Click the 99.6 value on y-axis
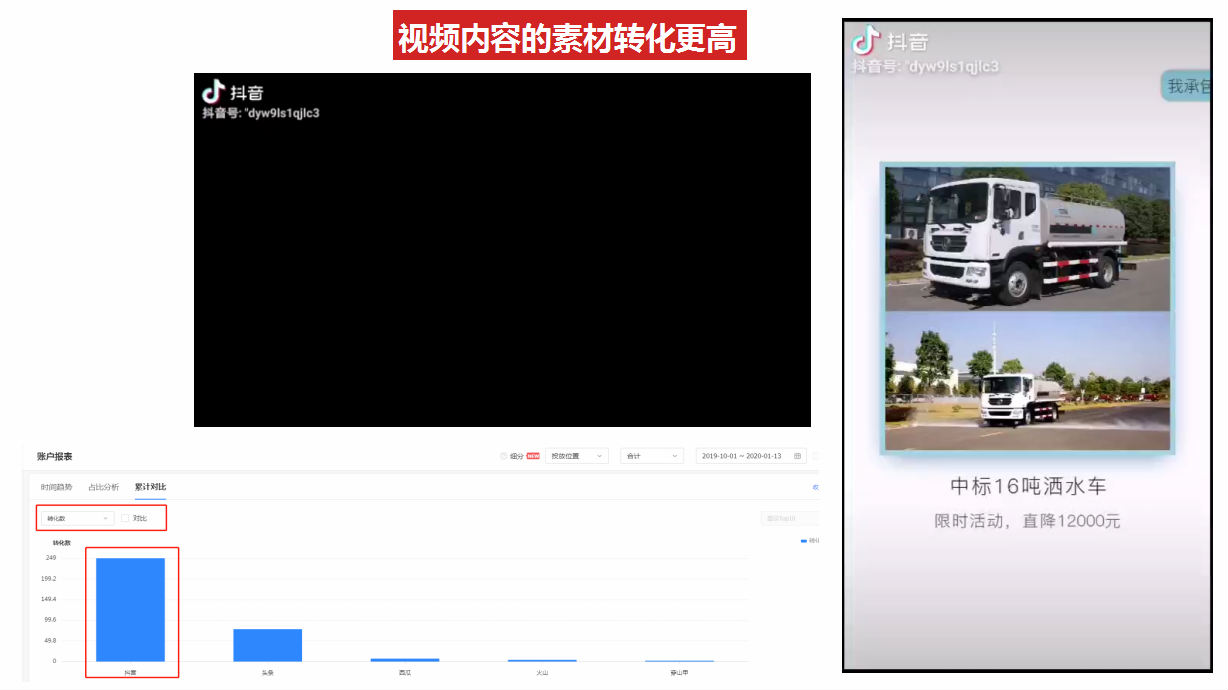1228x690 pixels. tap(50, 620)
